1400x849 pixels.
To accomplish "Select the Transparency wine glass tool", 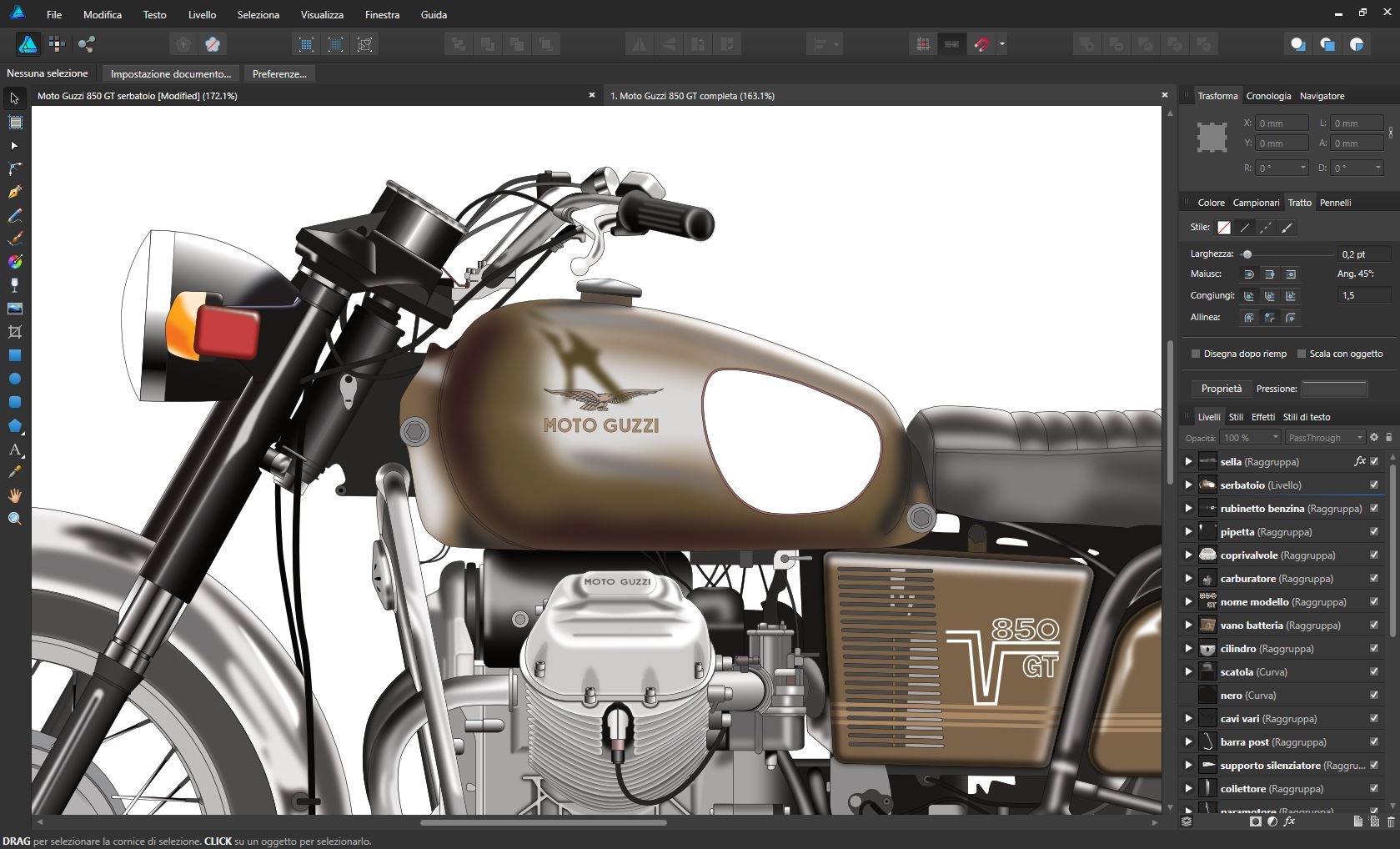I will coord(14,285).
